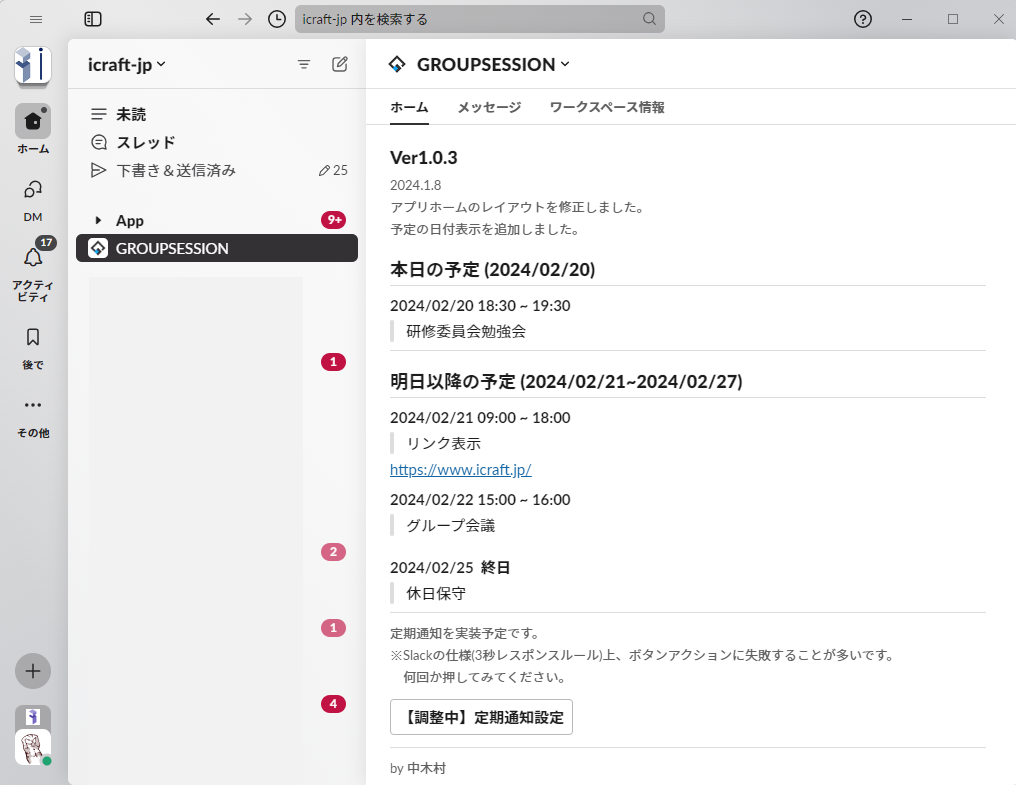Go forward with the right arrow

[245, 19]
